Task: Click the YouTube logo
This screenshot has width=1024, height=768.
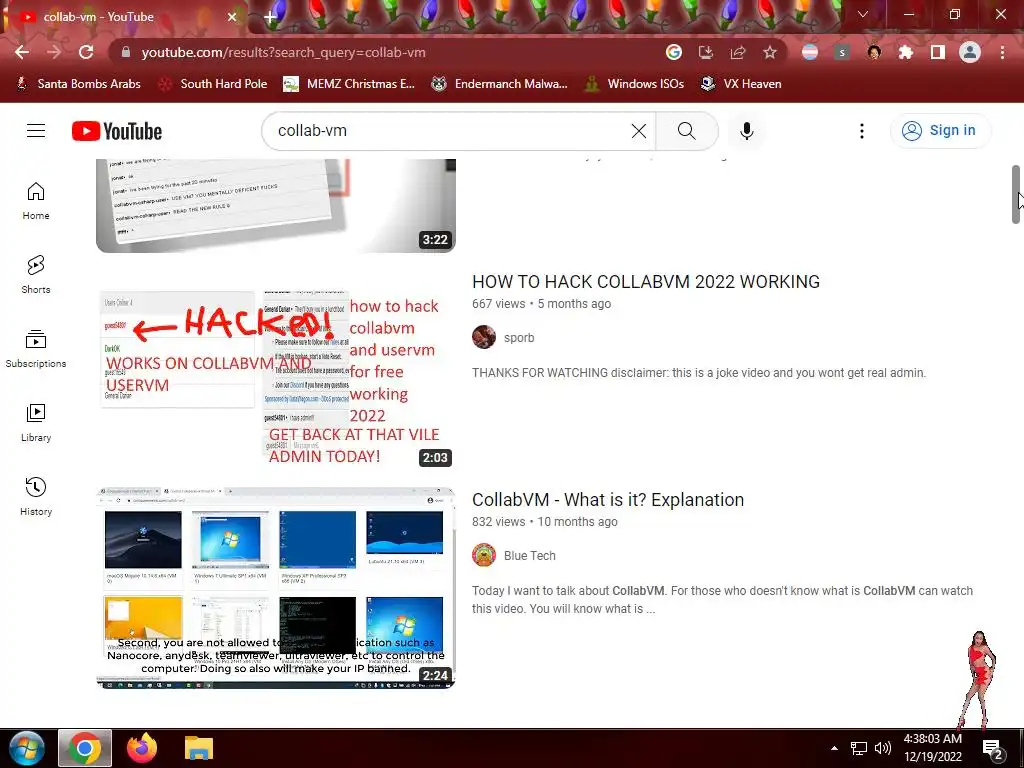Action: 117,131
